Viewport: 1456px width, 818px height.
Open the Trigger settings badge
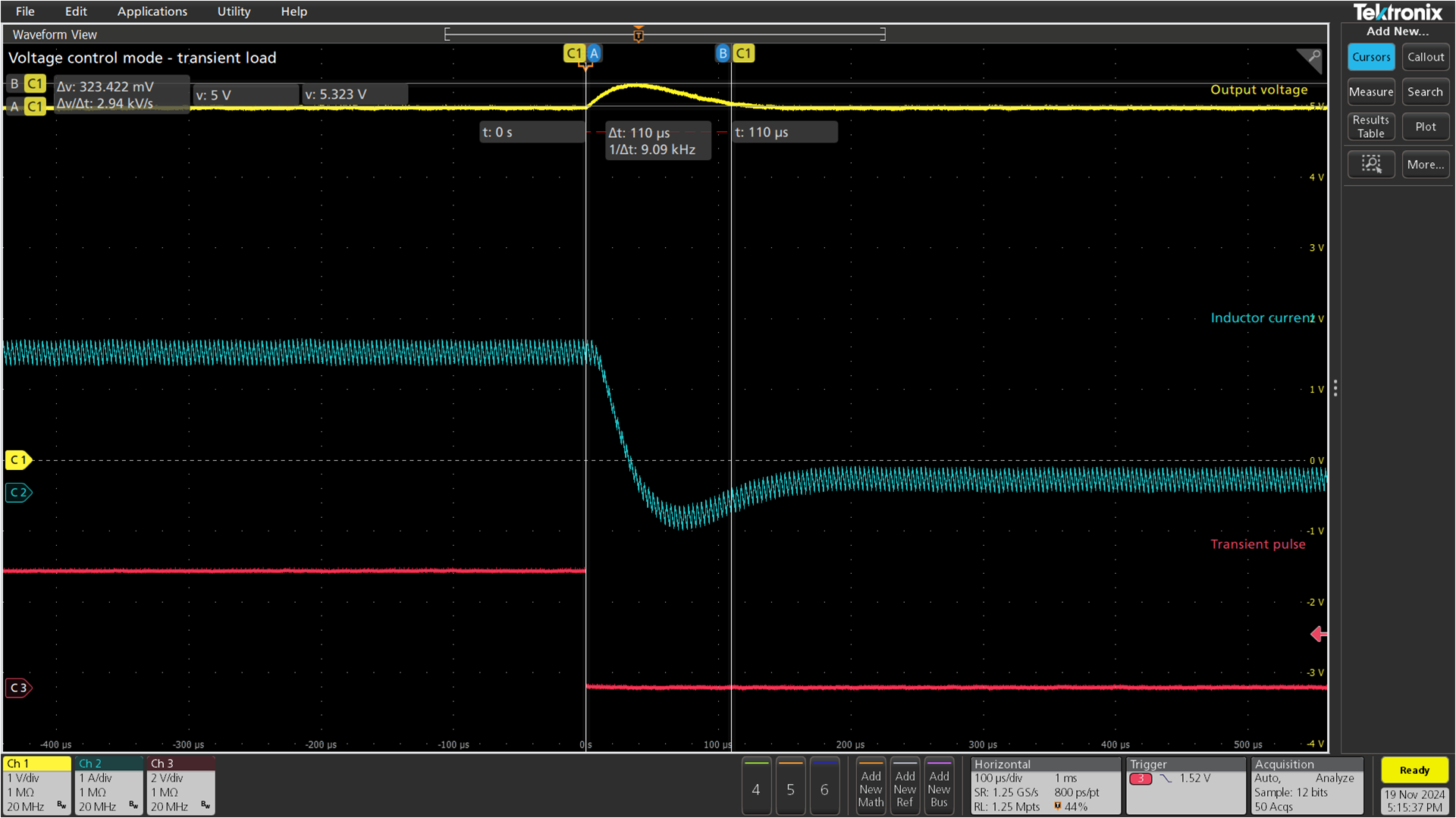tap(1186, 785)
